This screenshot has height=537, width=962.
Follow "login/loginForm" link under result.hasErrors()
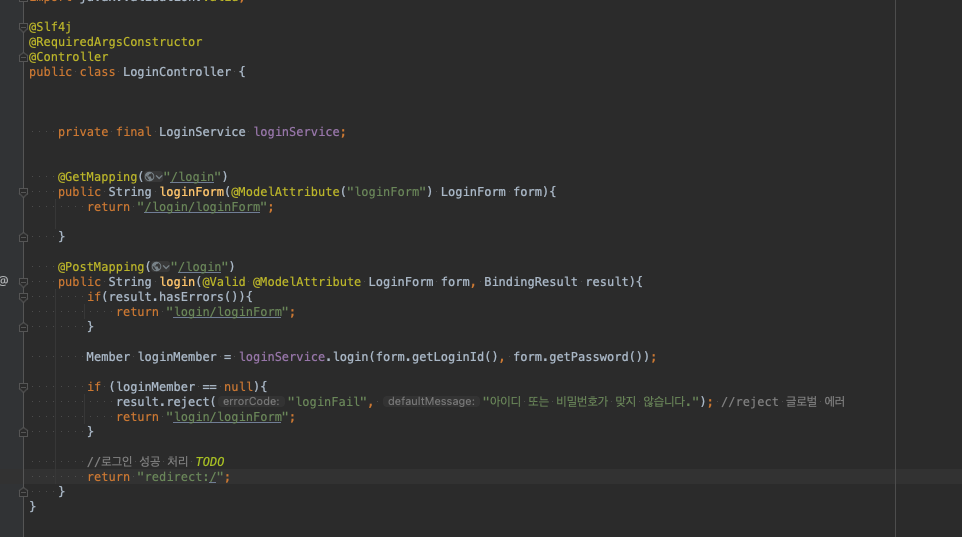(228, 312)
